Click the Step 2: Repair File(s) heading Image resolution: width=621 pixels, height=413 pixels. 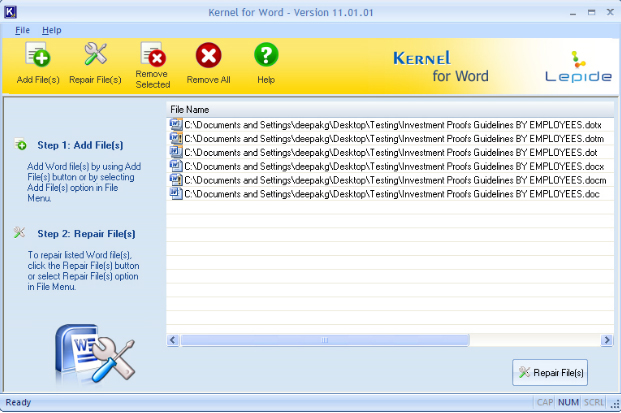coord(86,234)
